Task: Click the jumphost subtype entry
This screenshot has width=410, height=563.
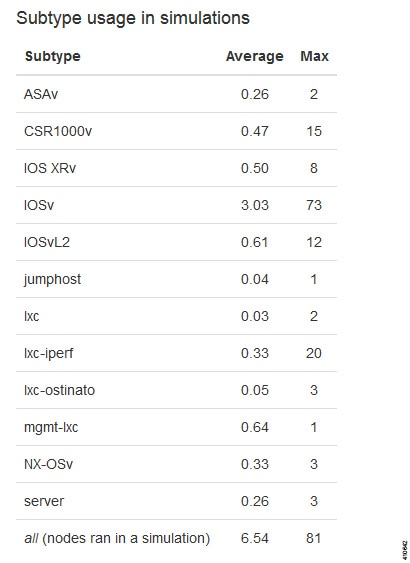Action: pyautogui.click(x=52, y=280)
